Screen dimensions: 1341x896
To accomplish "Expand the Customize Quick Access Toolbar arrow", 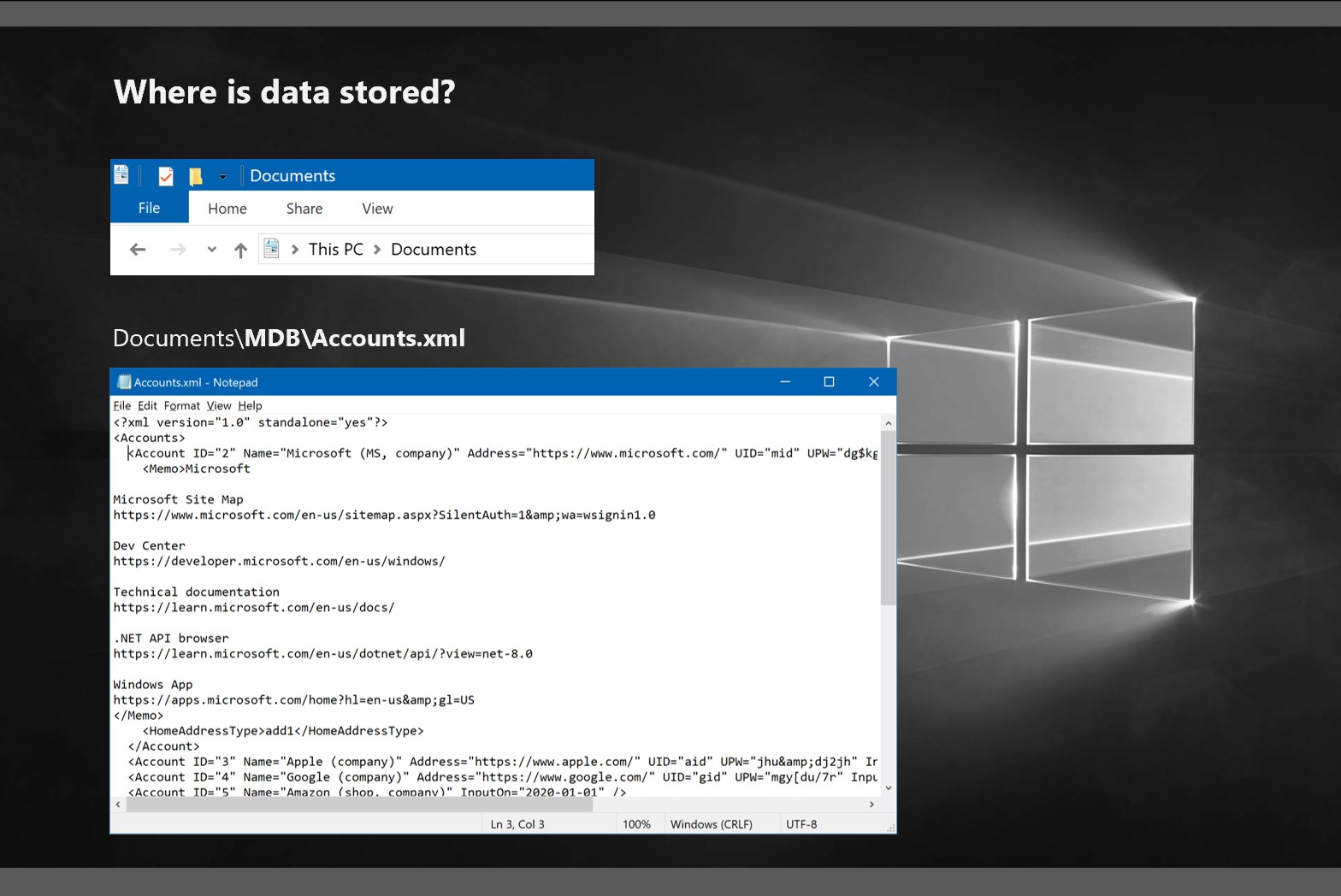I will (222, 177).
